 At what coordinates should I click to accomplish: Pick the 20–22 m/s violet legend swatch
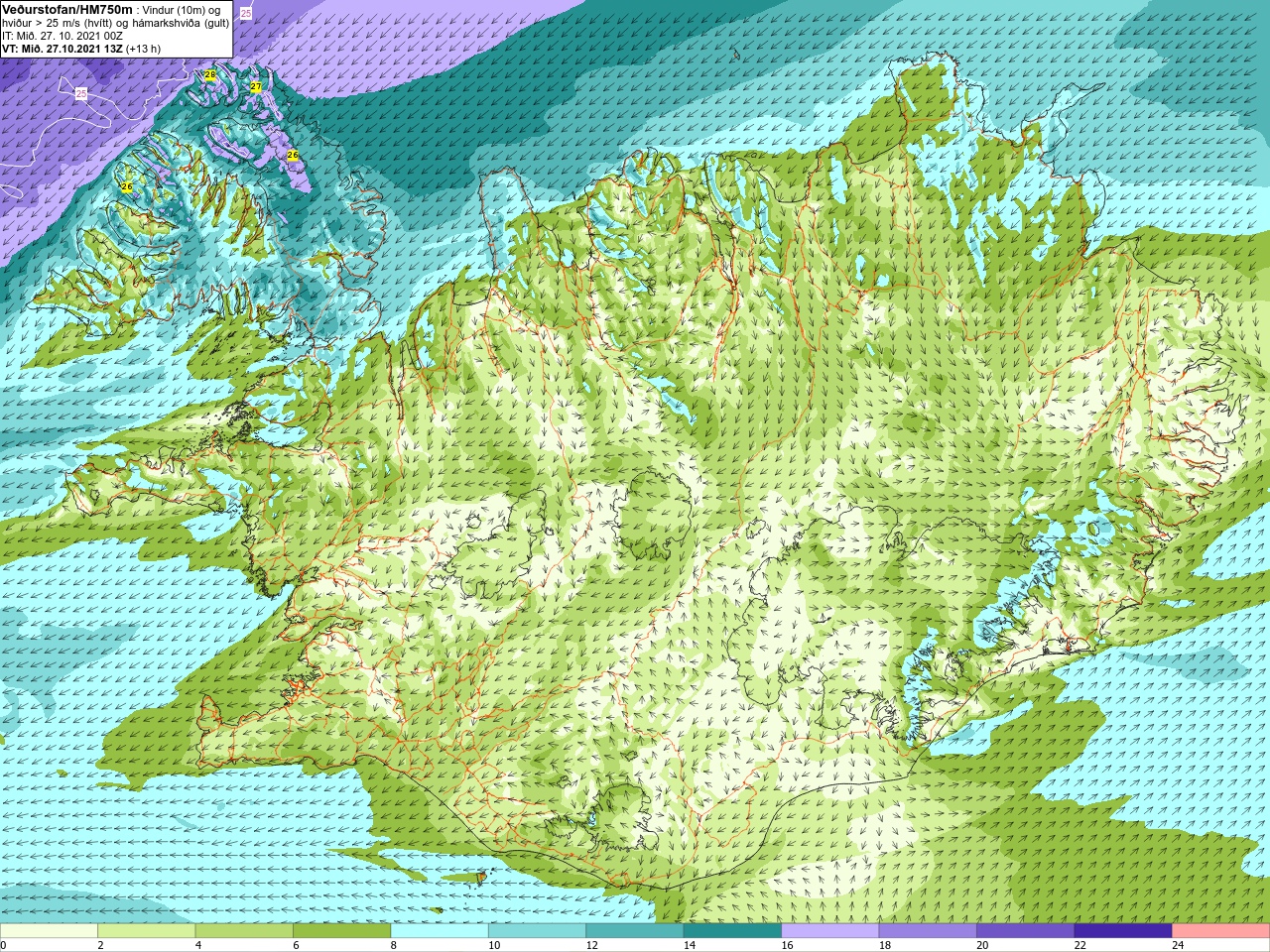(x=1026, y=931)
